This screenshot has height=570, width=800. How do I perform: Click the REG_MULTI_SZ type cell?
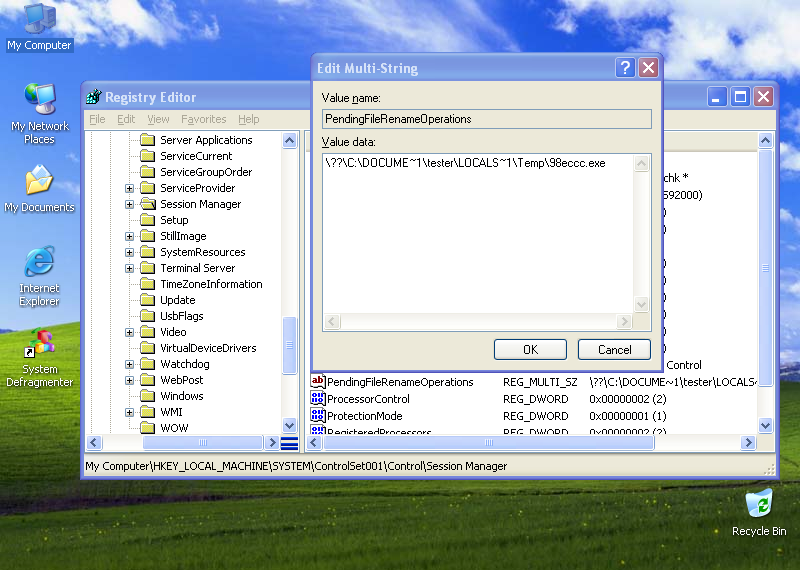click(x=540, y=382)
